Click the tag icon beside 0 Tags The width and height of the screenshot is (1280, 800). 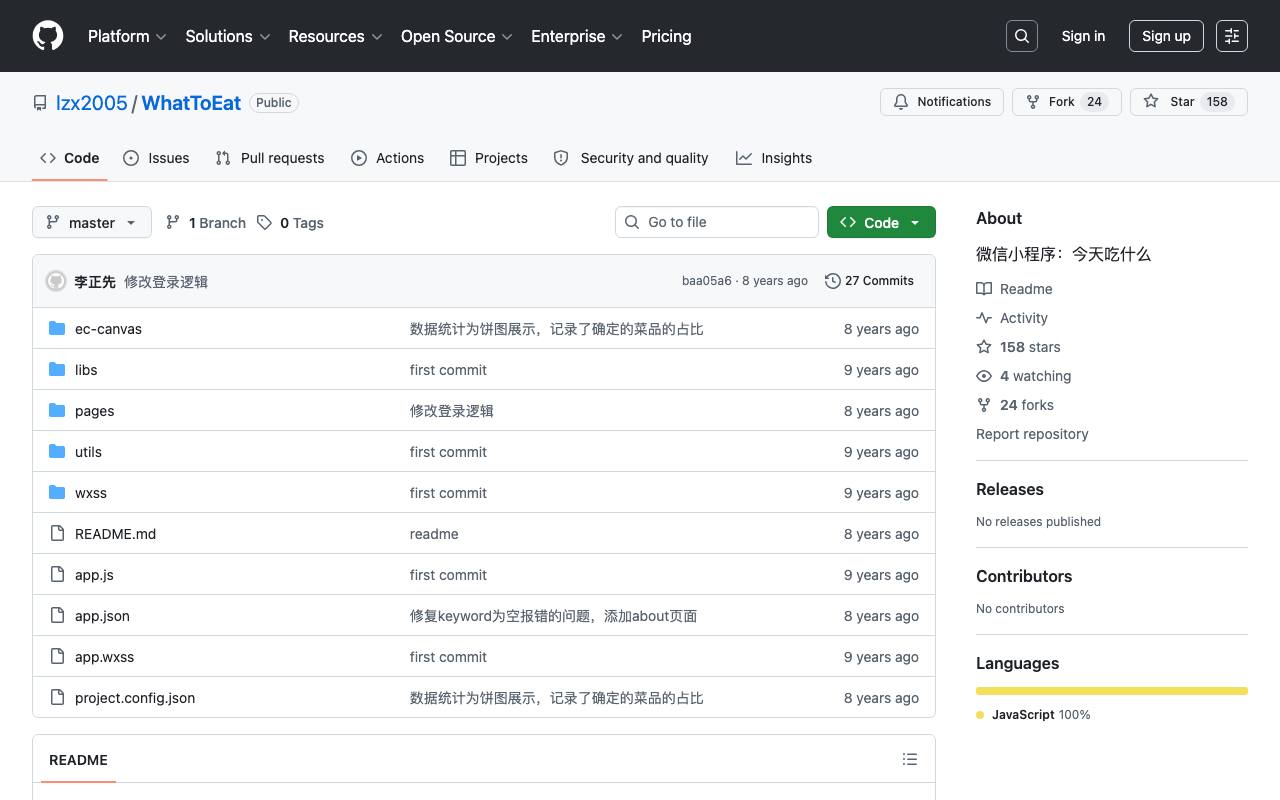tap(264, 223)
